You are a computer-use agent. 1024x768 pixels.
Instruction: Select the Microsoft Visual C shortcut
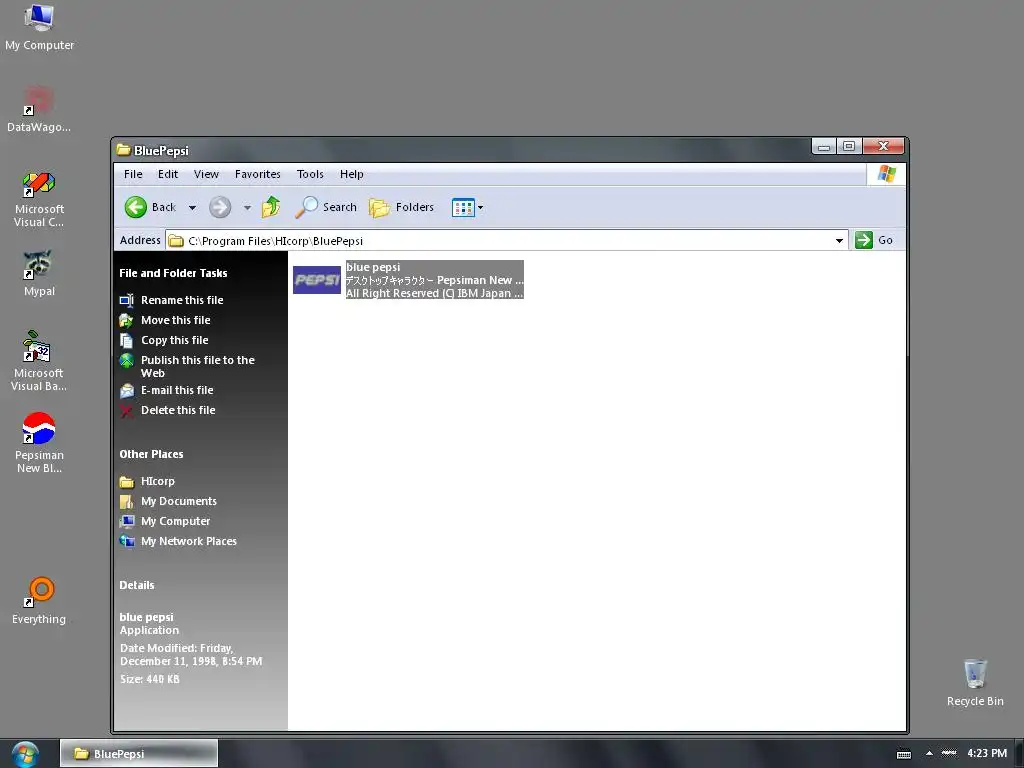[39, 200]
